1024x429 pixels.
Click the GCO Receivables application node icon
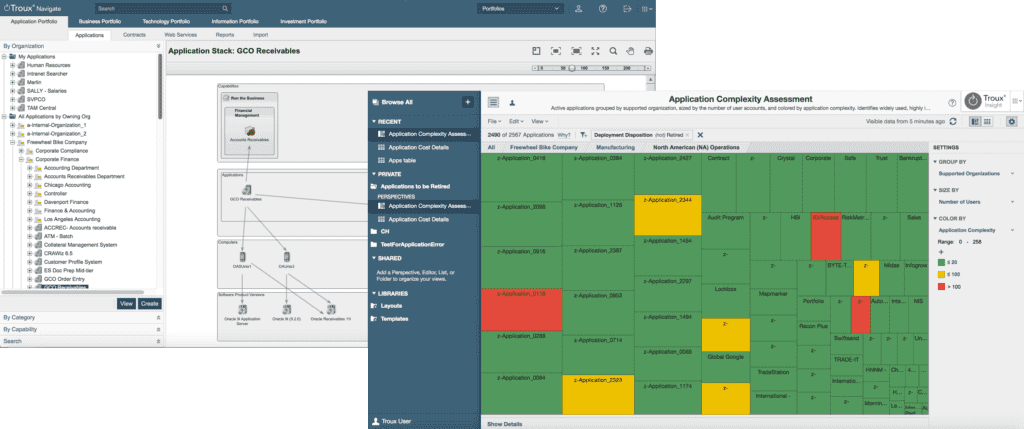(x=246, y=190)
